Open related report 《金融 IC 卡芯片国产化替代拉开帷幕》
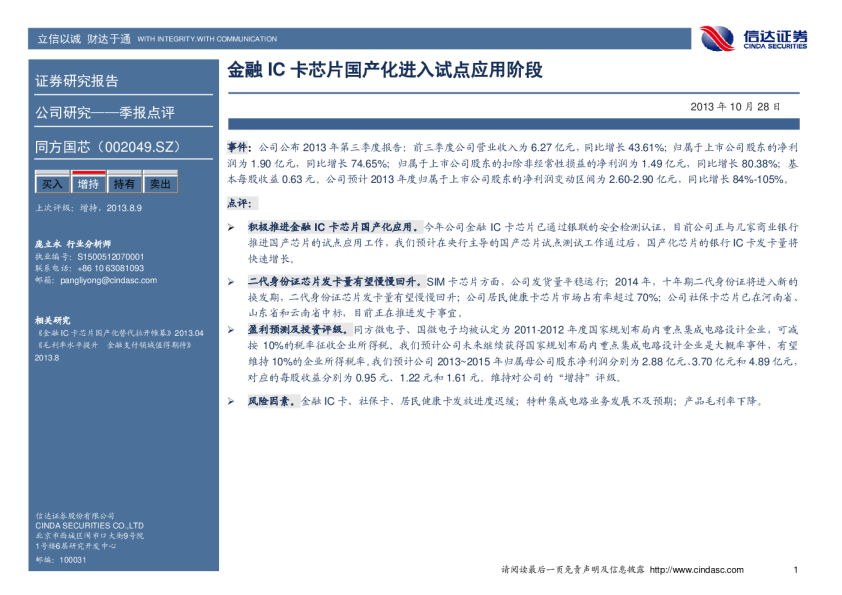The width and height of the screenshot is (842, 595). point(119,332)
